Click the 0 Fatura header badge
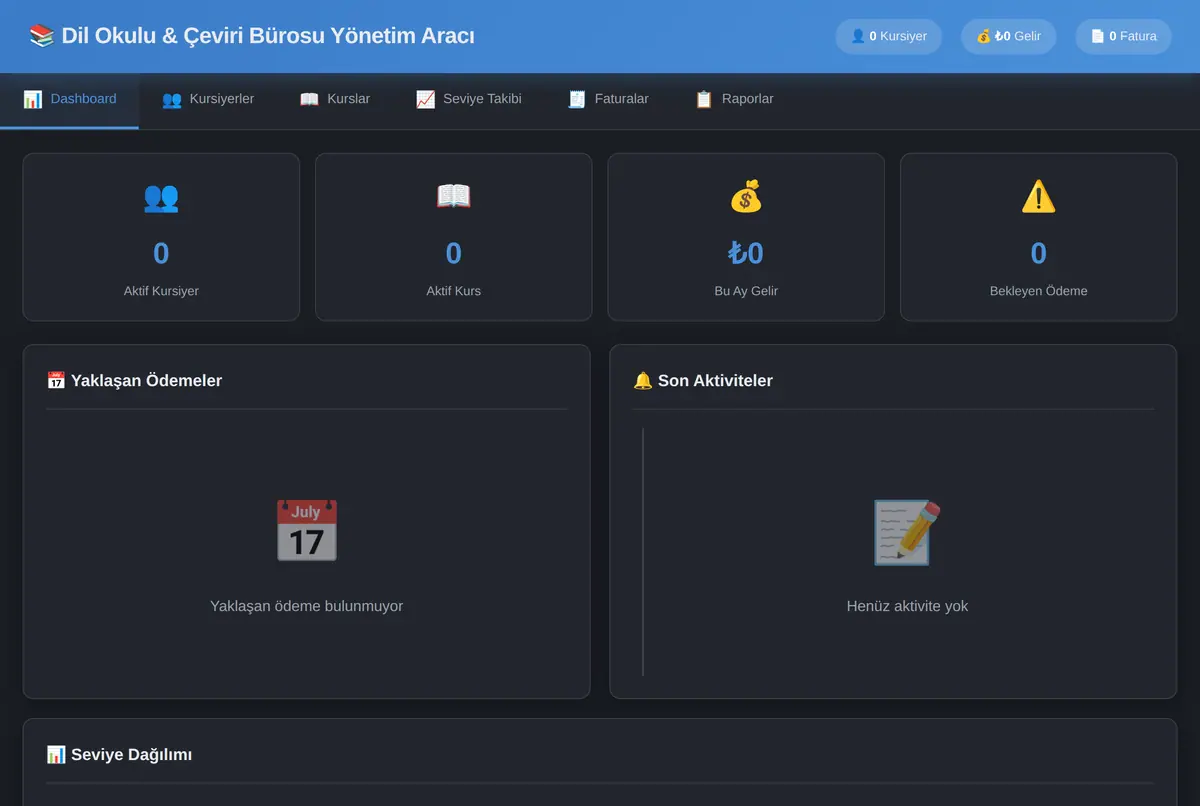Image resolution: width=1200 pixels, height=806 pixels. [x=1123, y=36]
